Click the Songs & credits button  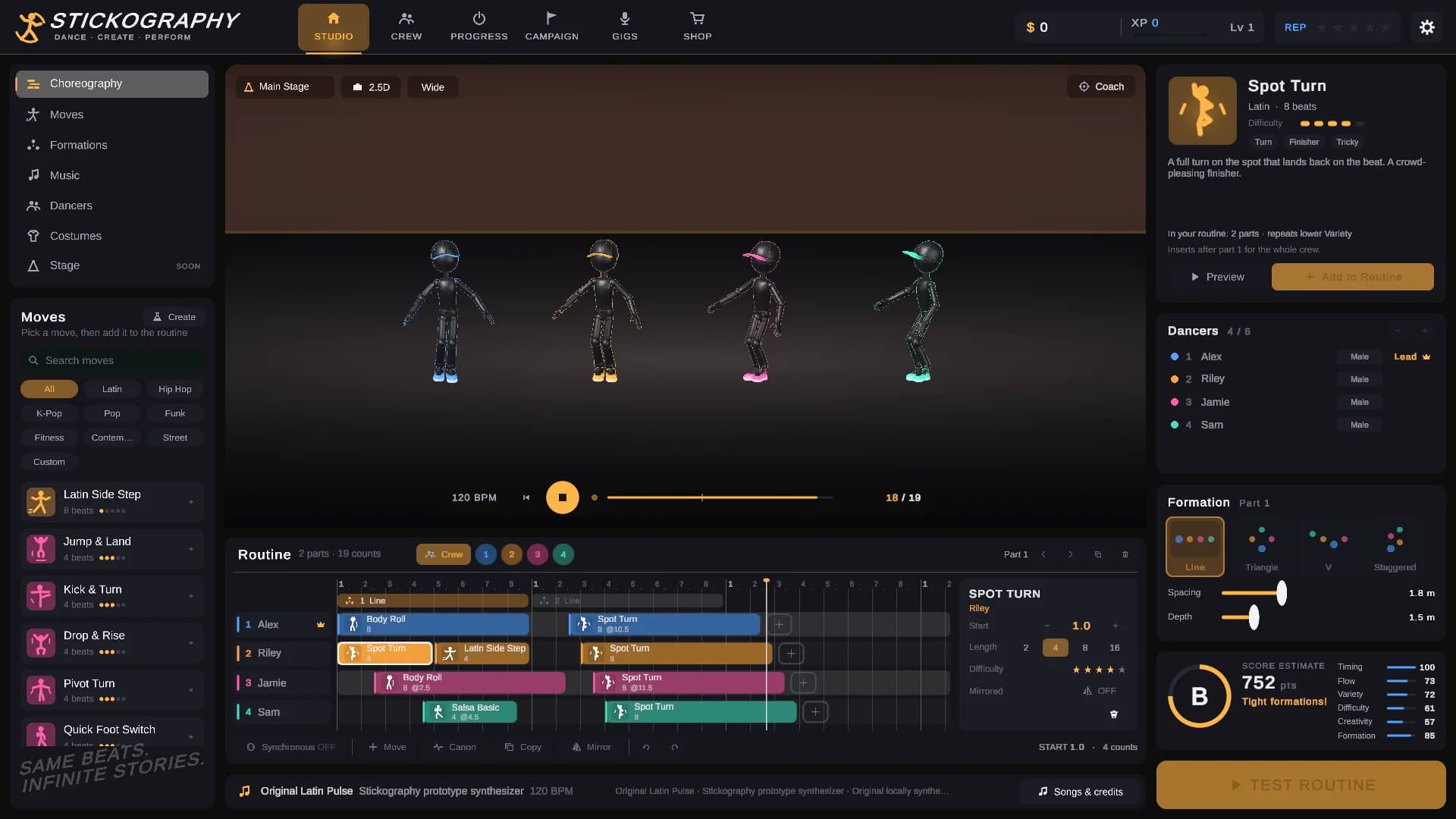pos(1081,792)
